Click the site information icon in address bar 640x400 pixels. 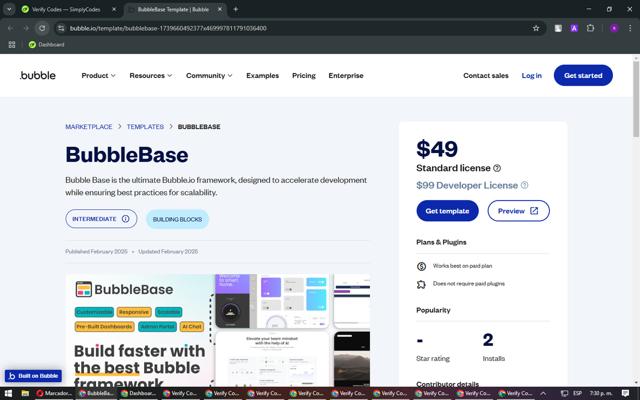click(61, 28)
